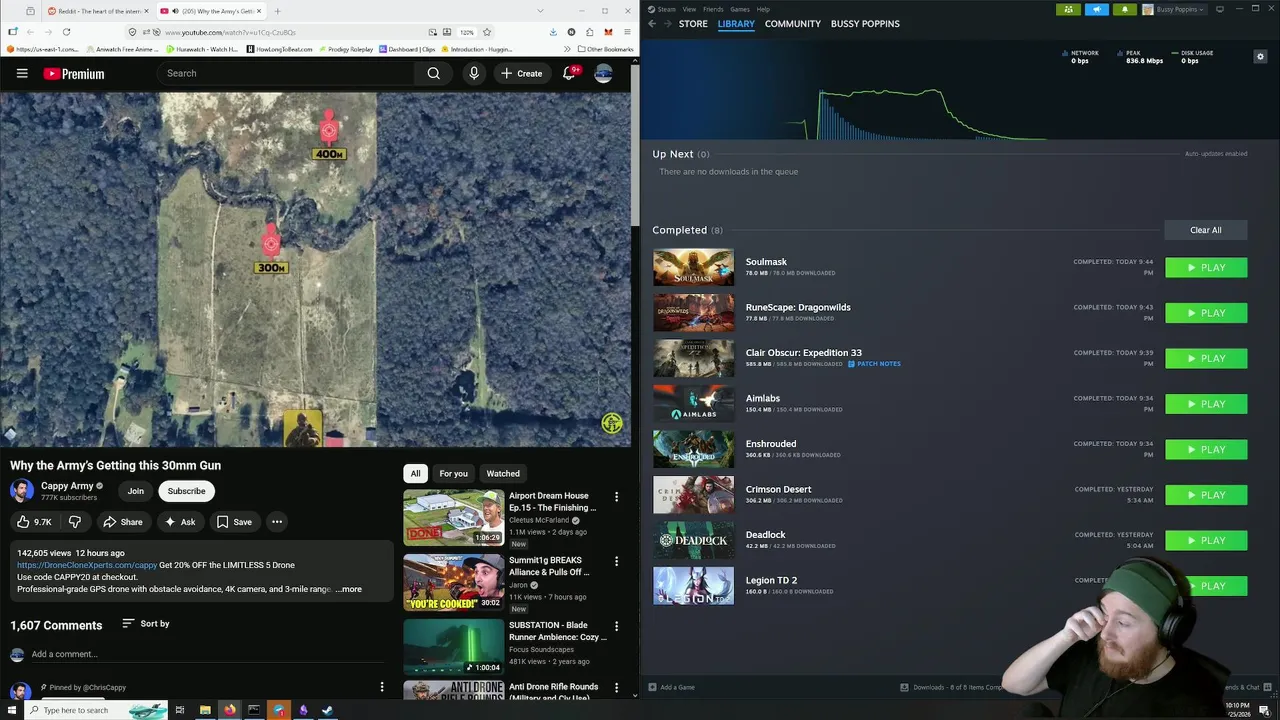Open options menu on pinned comment

click(381, 687)
